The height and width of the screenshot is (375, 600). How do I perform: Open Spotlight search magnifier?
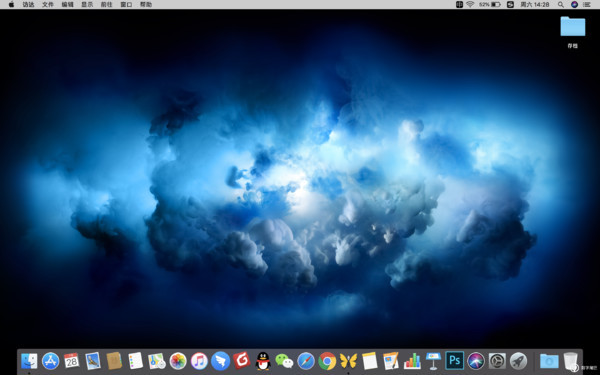(x=561, y=5)
